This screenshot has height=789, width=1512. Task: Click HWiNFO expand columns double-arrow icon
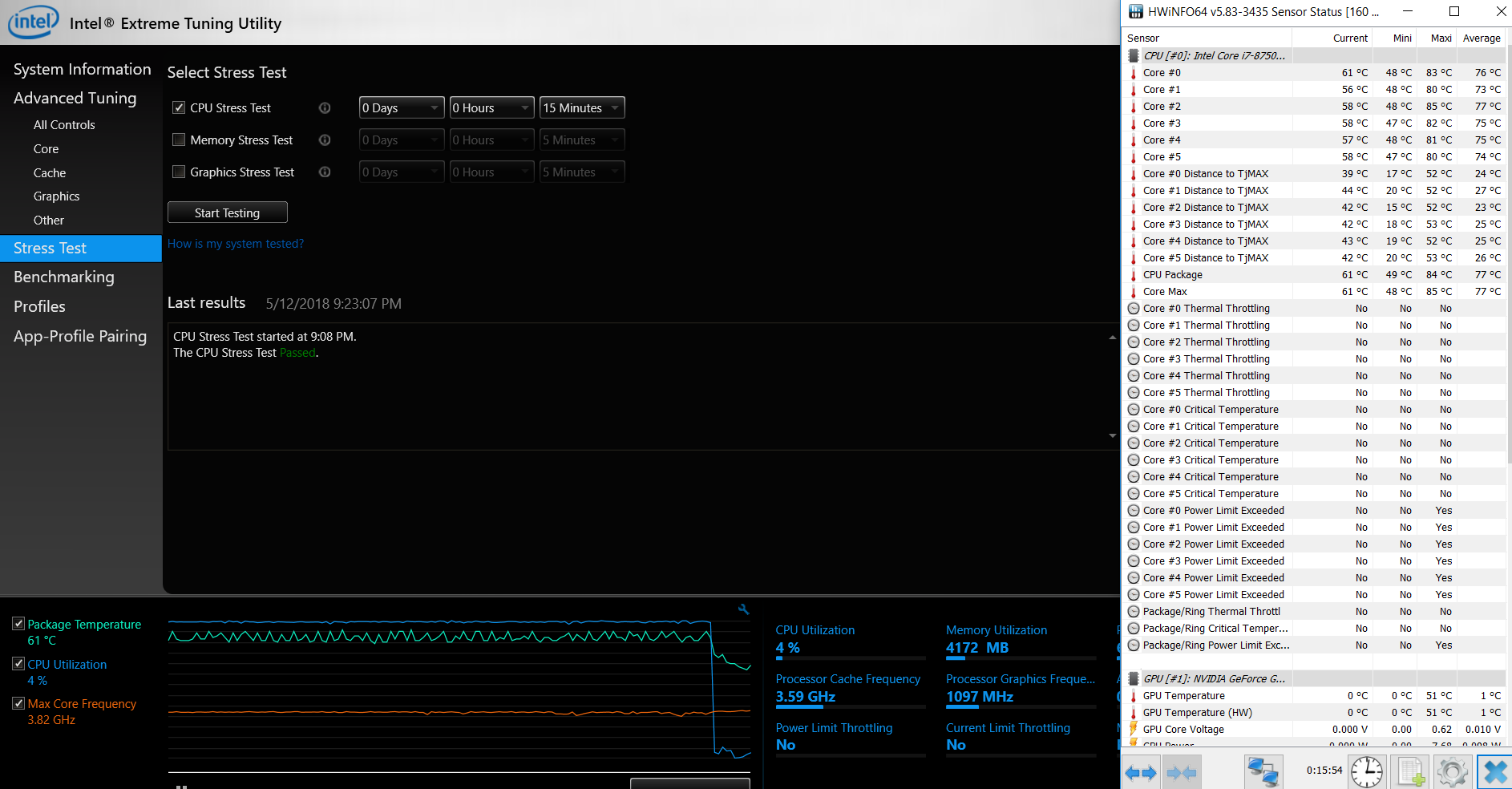click(x=1141, y=773)
